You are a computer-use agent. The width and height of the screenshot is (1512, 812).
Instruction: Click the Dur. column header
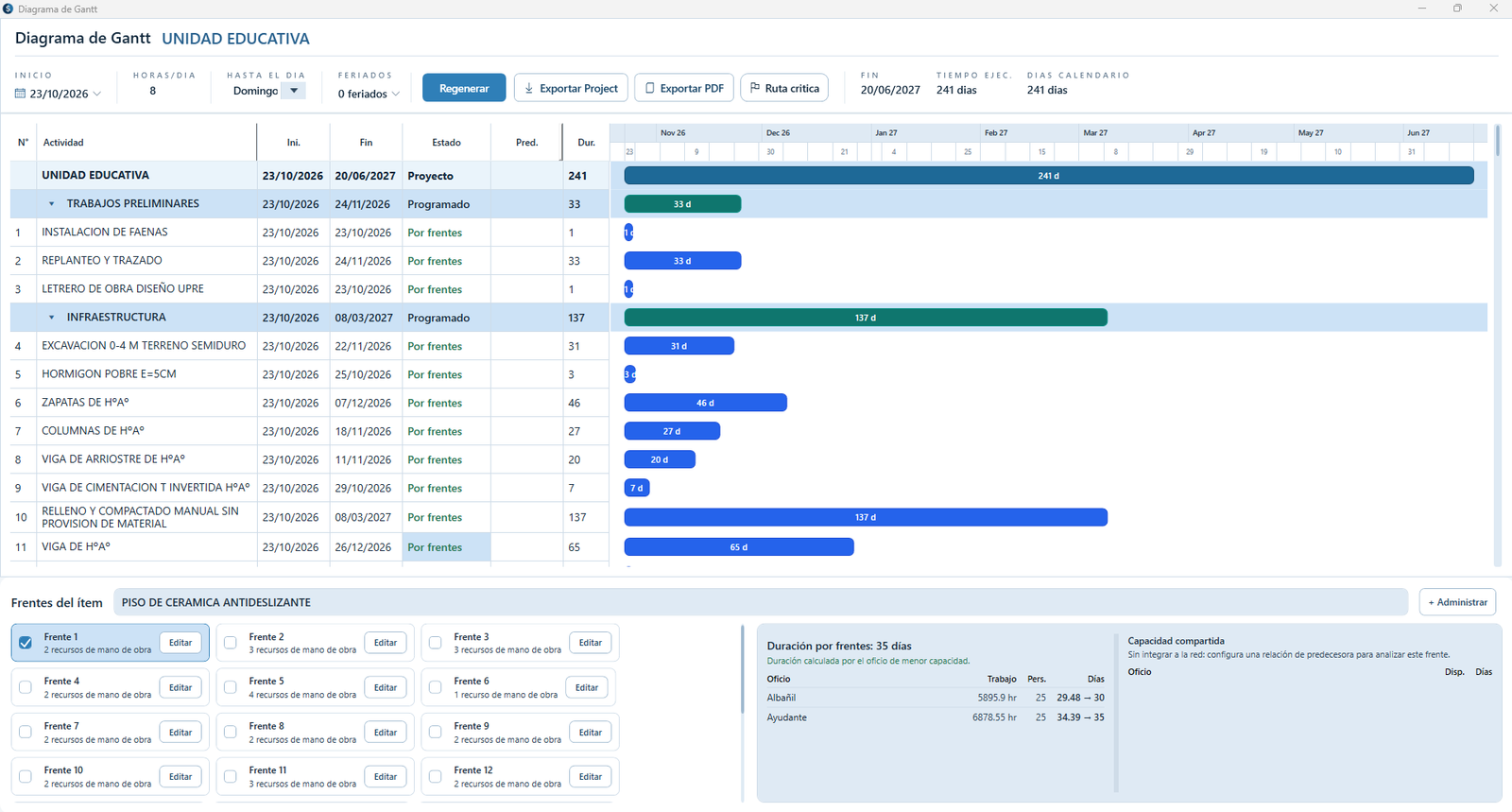[587, 143]
